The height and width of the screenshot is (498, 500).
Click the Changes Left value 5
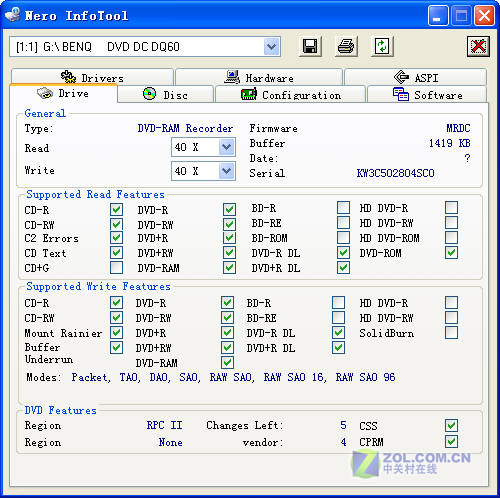pos(343,425)
